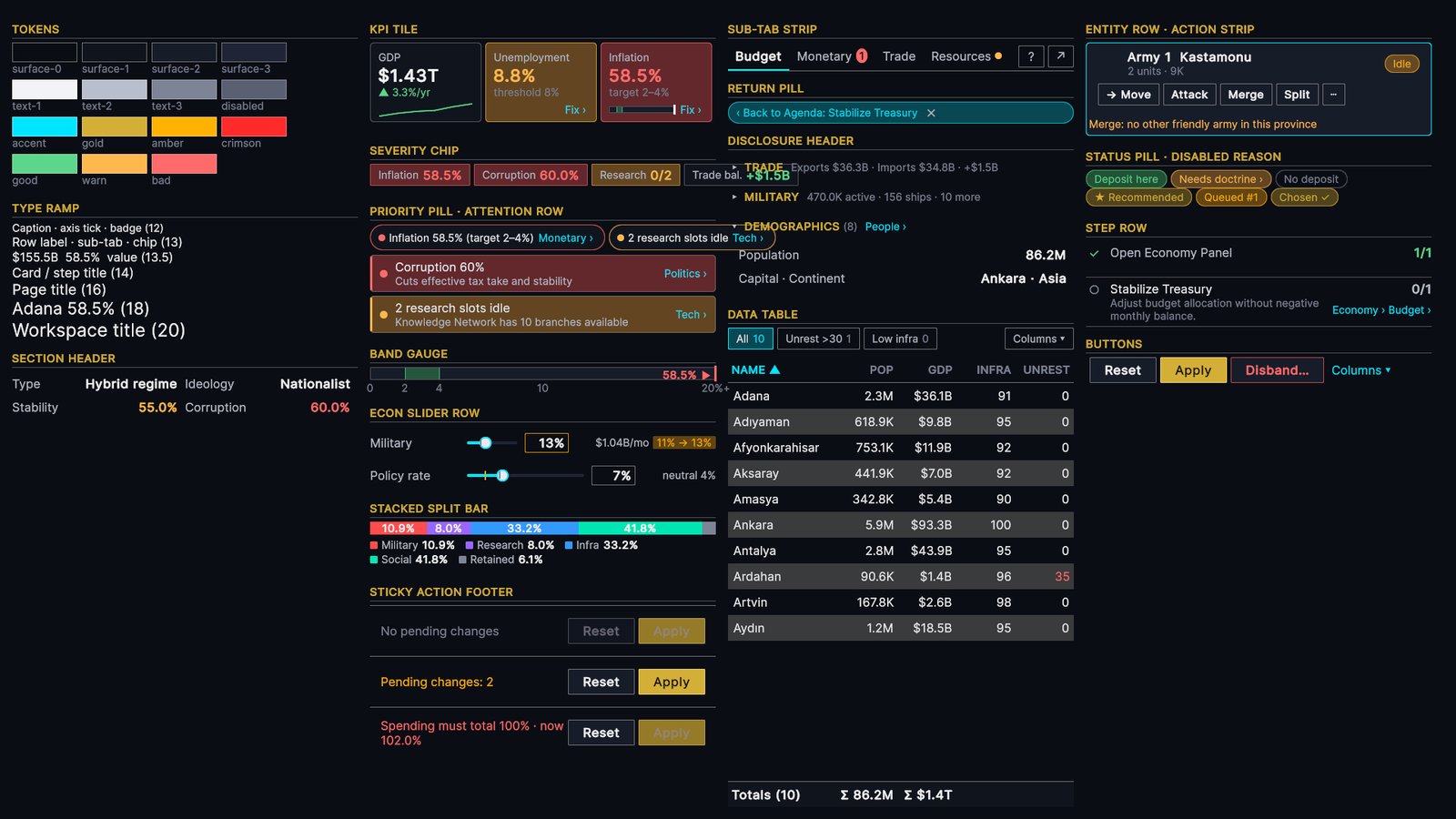Screen dimensions: 1456x819
Task: Select the Ankara table row
Action: (901, 525)
